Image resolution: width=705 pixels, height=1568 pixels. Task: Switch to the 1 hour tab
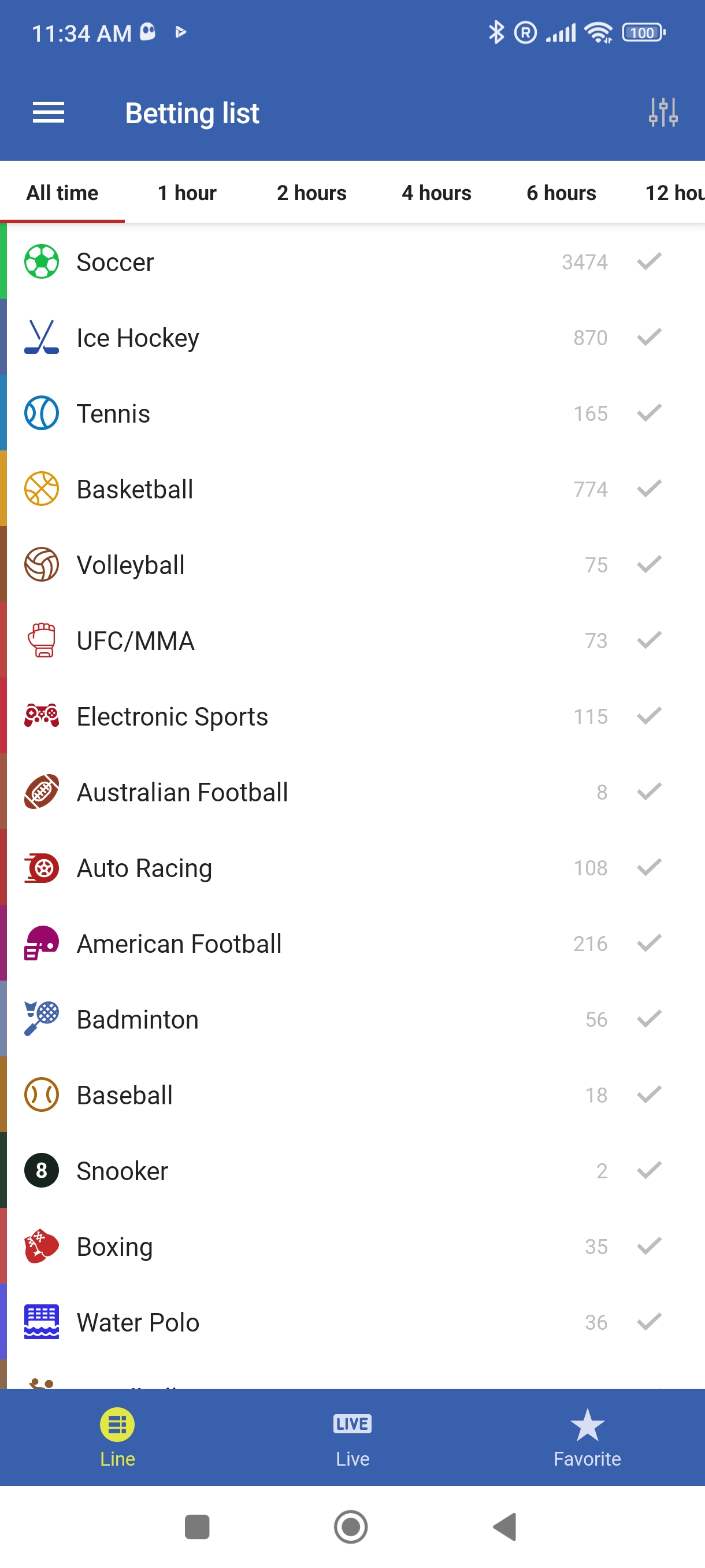coord(187,193)
